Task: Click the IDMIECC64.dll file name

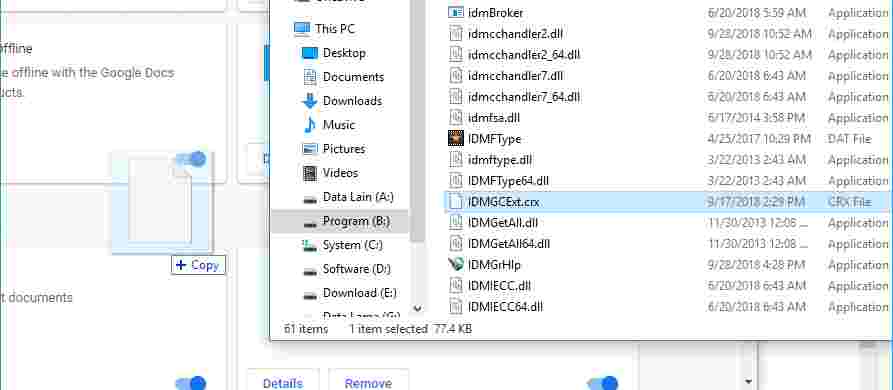Action: tap(505, 307)
